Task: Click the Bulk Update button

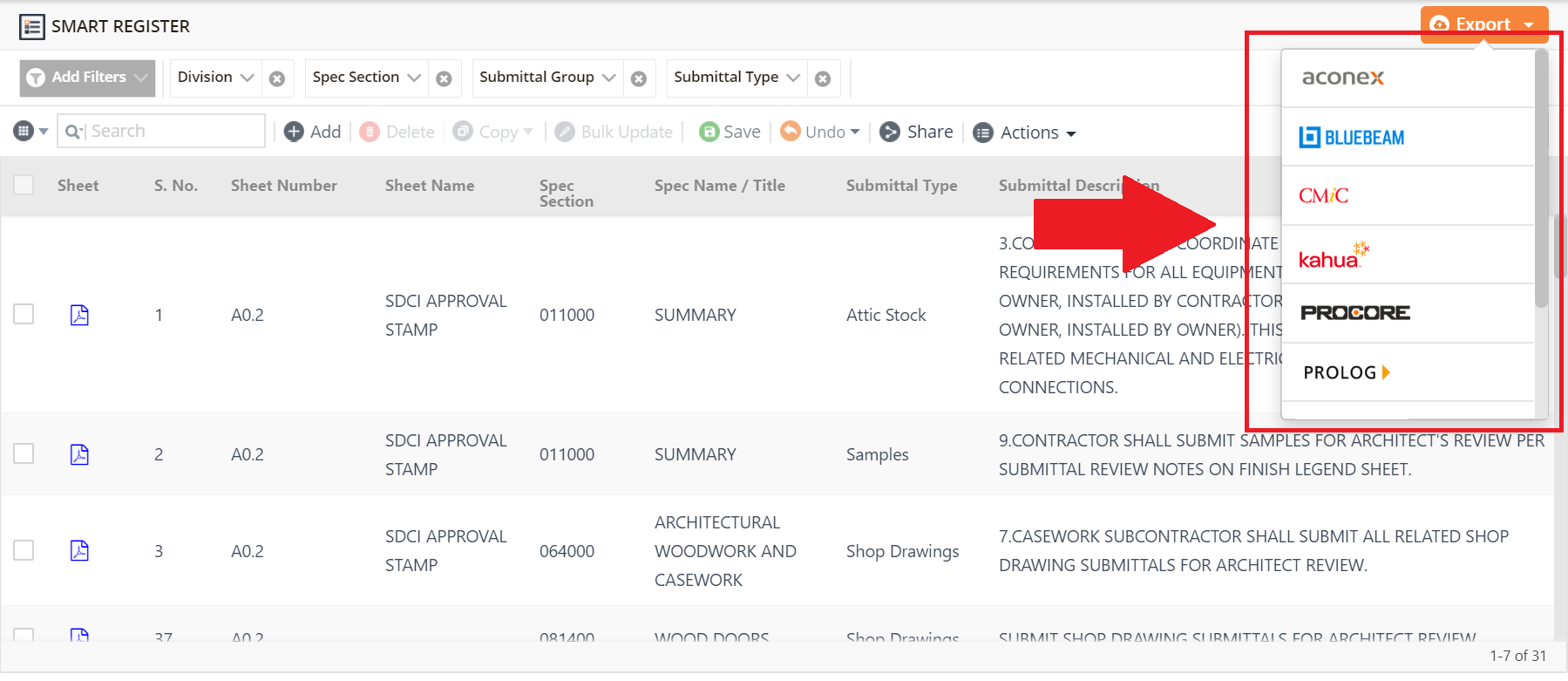Action: [614, 132]
